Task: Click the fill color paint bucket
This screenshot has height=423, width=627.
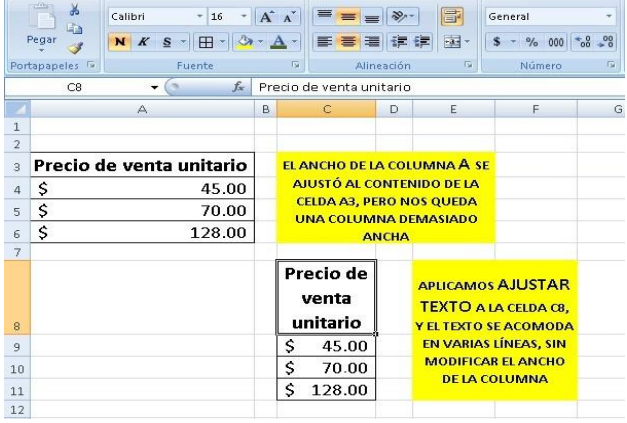Action: [245, 42]
